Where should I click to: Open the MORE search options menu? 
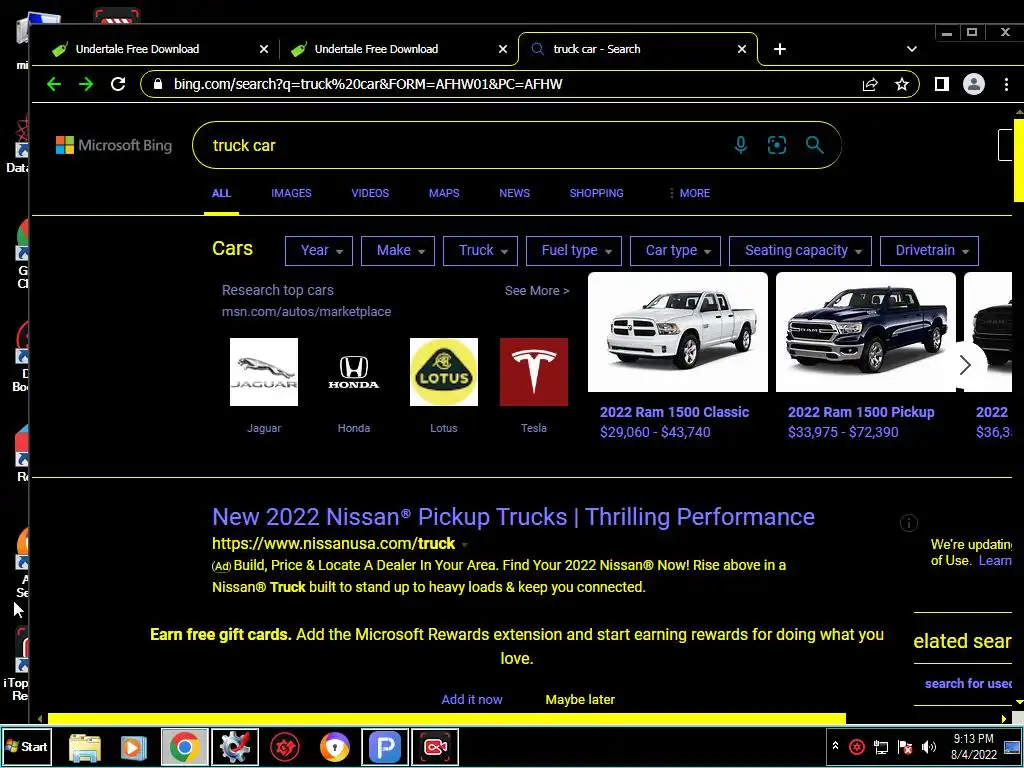[690, 193]
